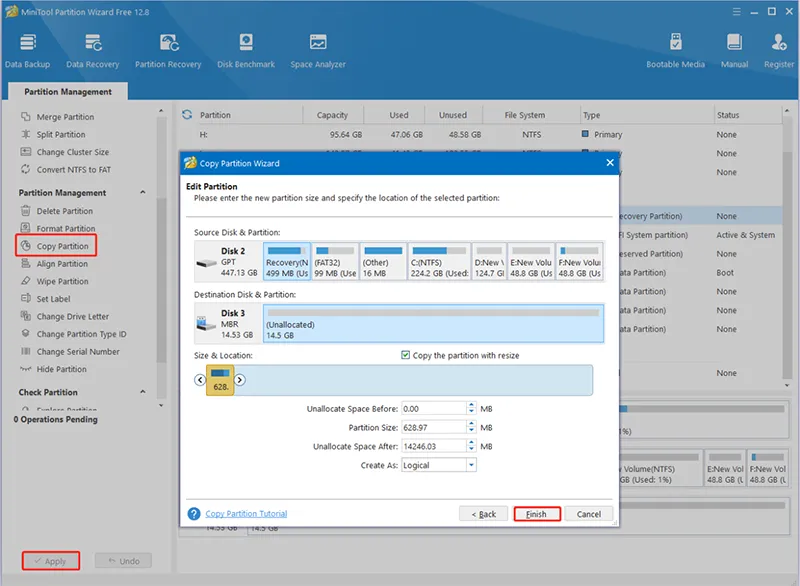Choose Format Partition in the sidebar
Viewport: 800px width, 586px height.
pyautogui.click(x=66, y=228)
